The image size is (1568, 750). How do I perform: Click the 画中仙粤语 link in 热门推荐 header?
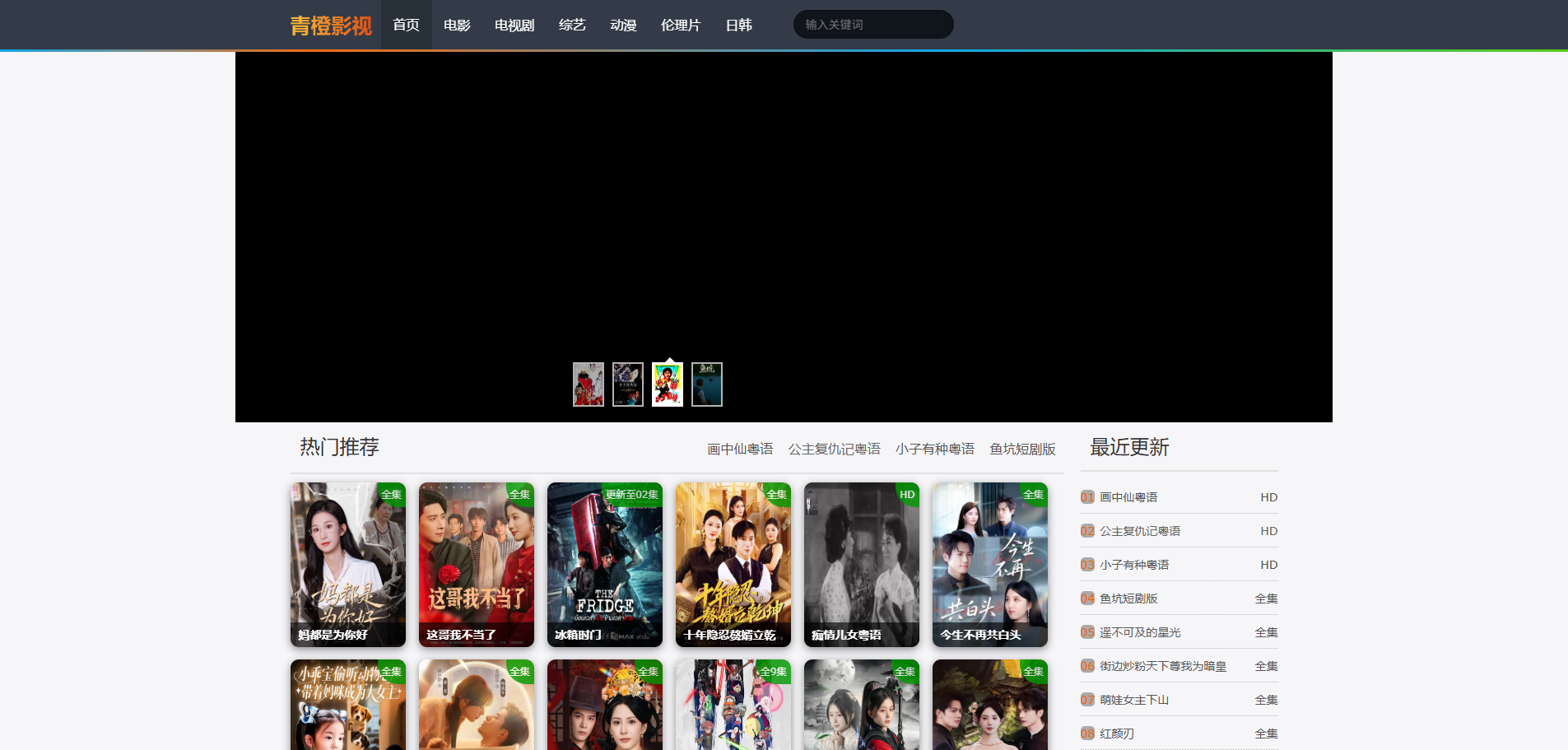740,450
